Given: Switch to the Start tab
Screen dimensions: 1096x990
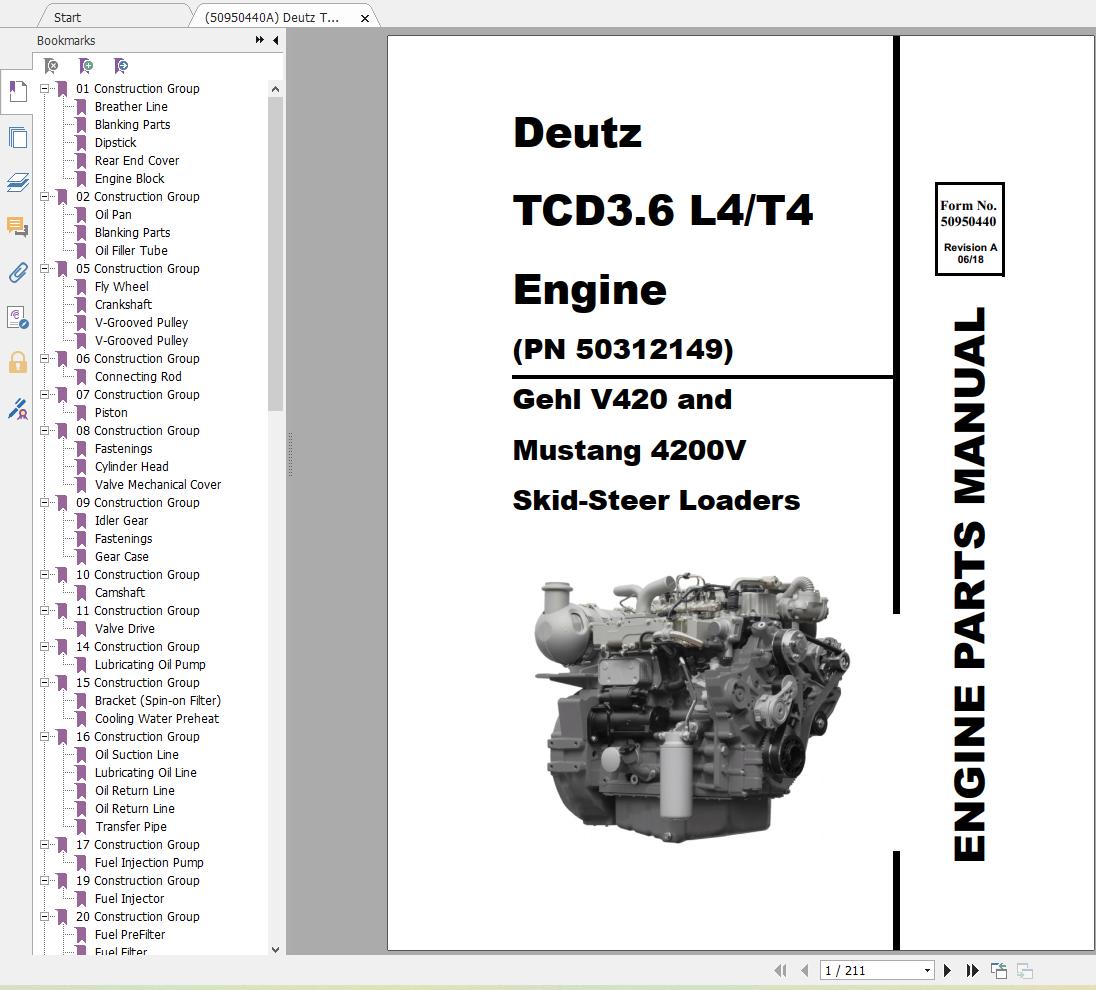Looking at the screenshot, I should coord(67,17).
